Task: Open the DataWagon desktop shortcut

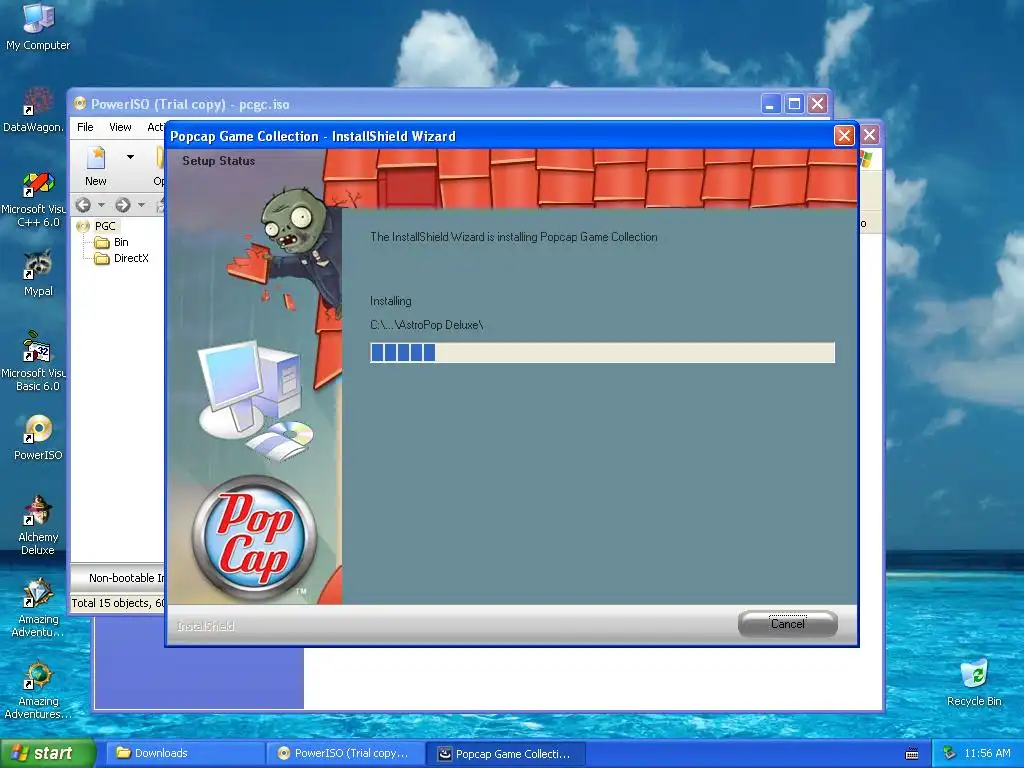Action: click(34, 110)
